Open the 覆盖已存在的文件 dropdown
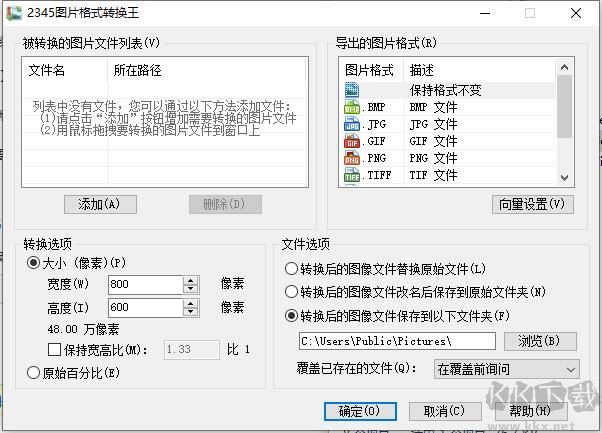602x433 pixels. (506, 369)
